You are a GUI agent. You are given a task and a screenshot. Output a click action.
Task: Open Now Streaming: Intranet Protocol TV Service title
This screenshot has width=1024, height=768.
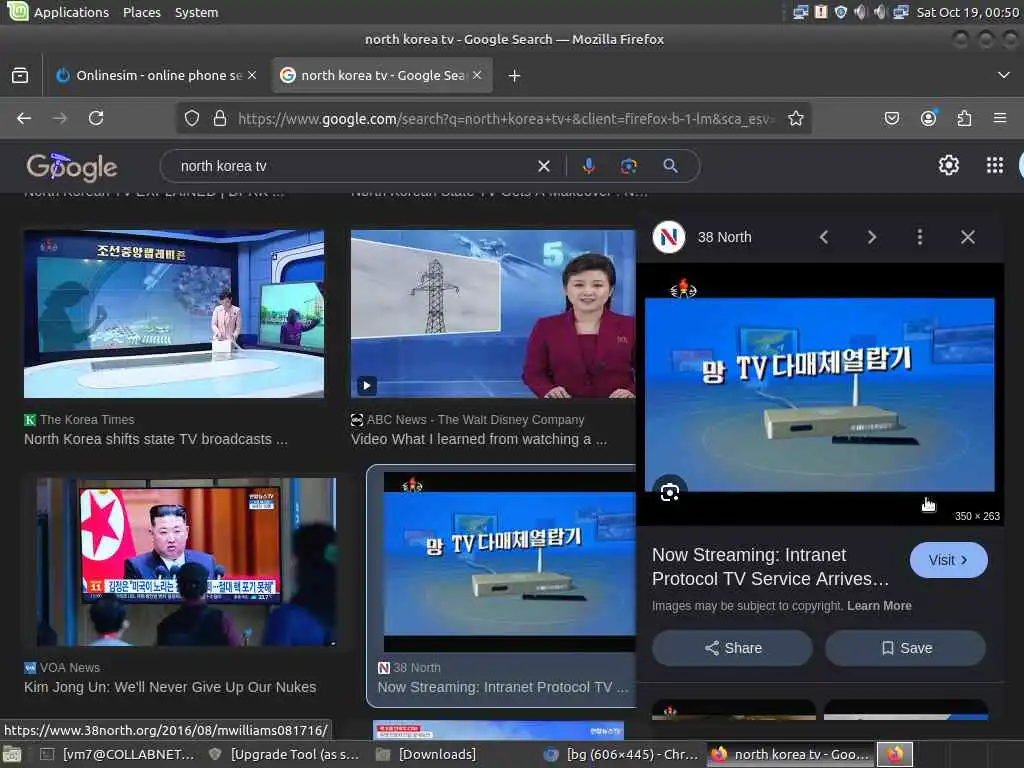click(x=771, y=567)
